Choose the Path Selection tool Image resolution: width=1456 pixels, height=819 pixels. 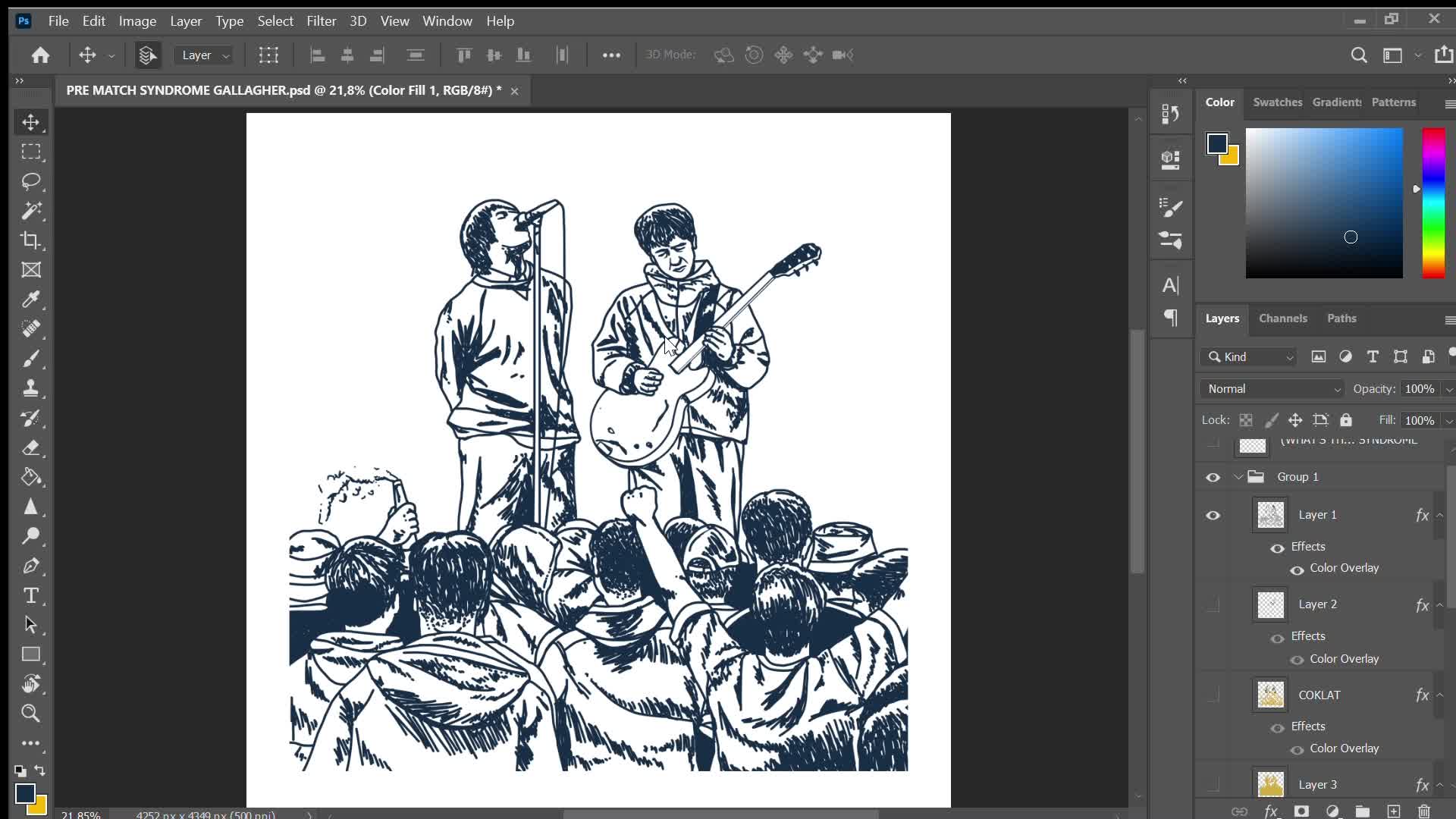point(31,625)
